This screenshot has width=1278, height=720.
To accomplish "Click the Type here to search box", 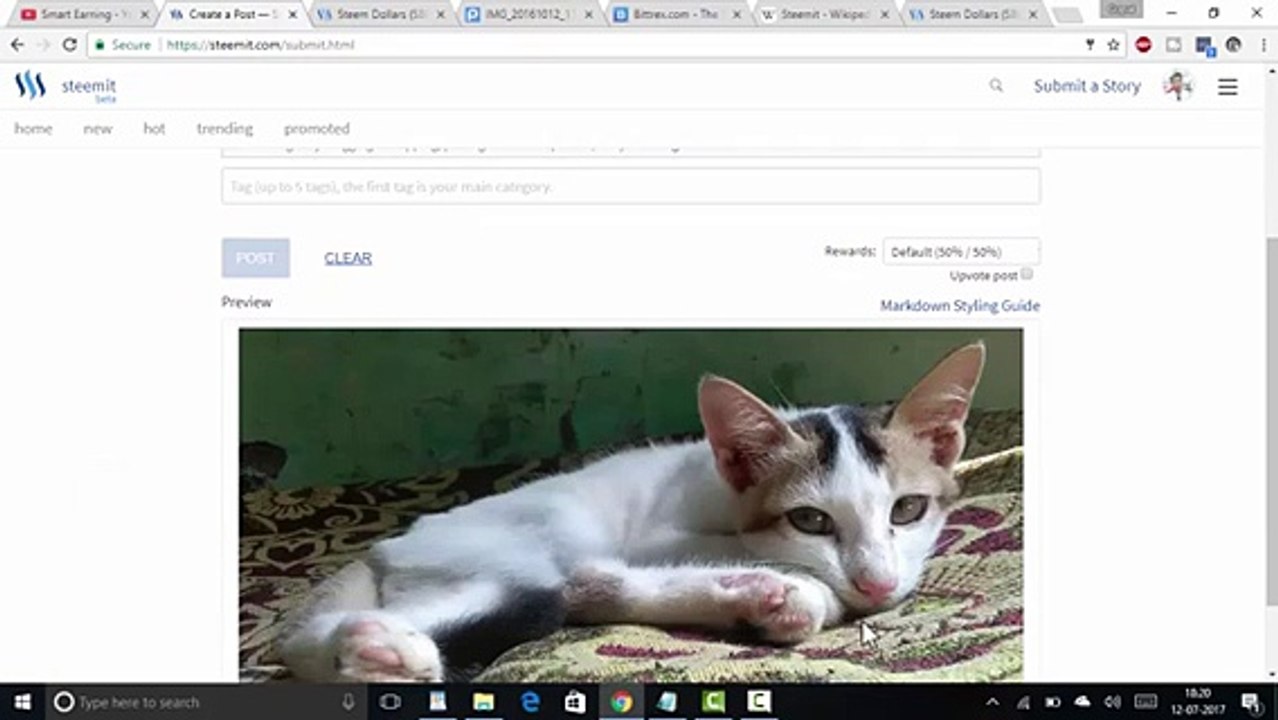I will 204,702.
